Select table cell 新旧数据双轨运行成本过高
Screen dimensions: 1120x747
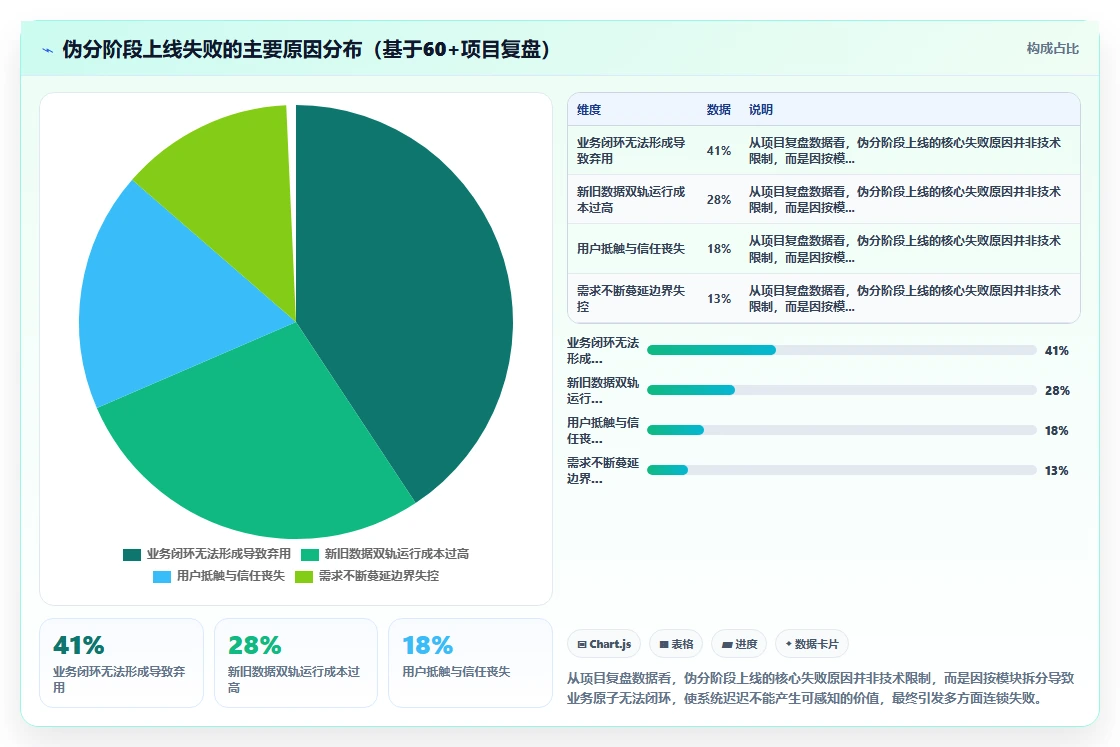point(631,200)
